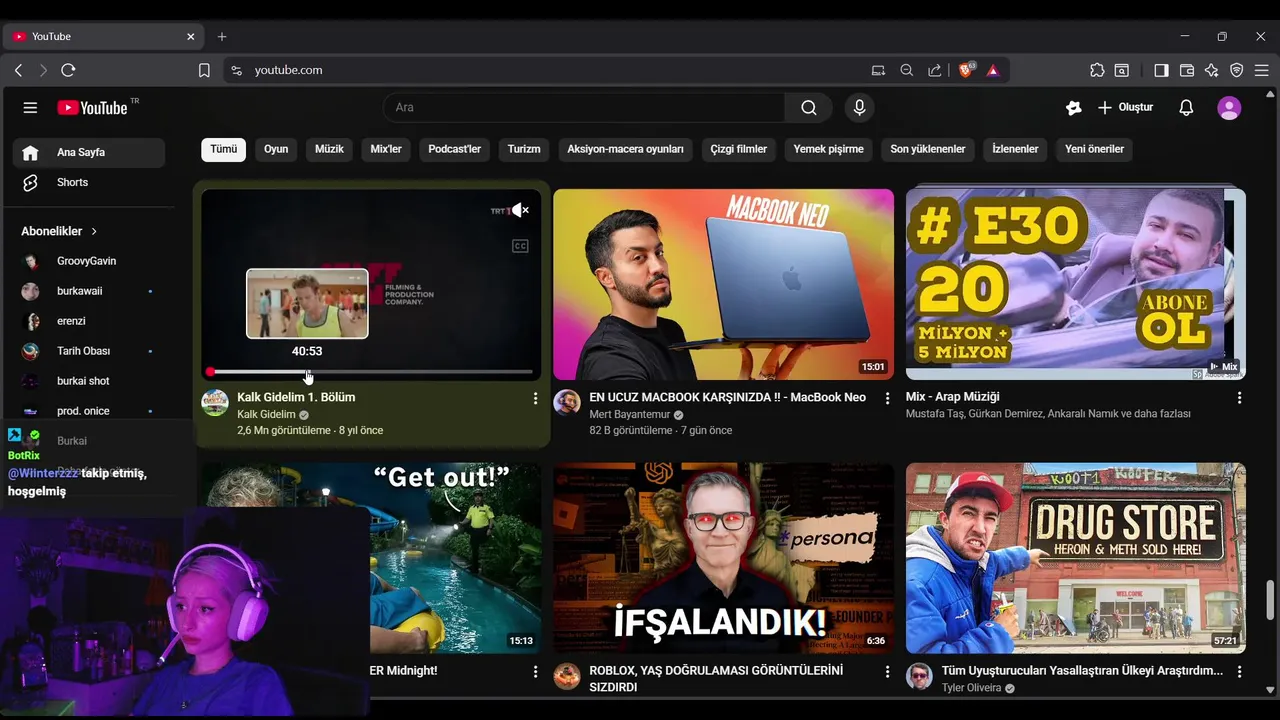Click the Oluştur create button
The height and width of the screenshot is (720, 1280).
point(1126,107)
